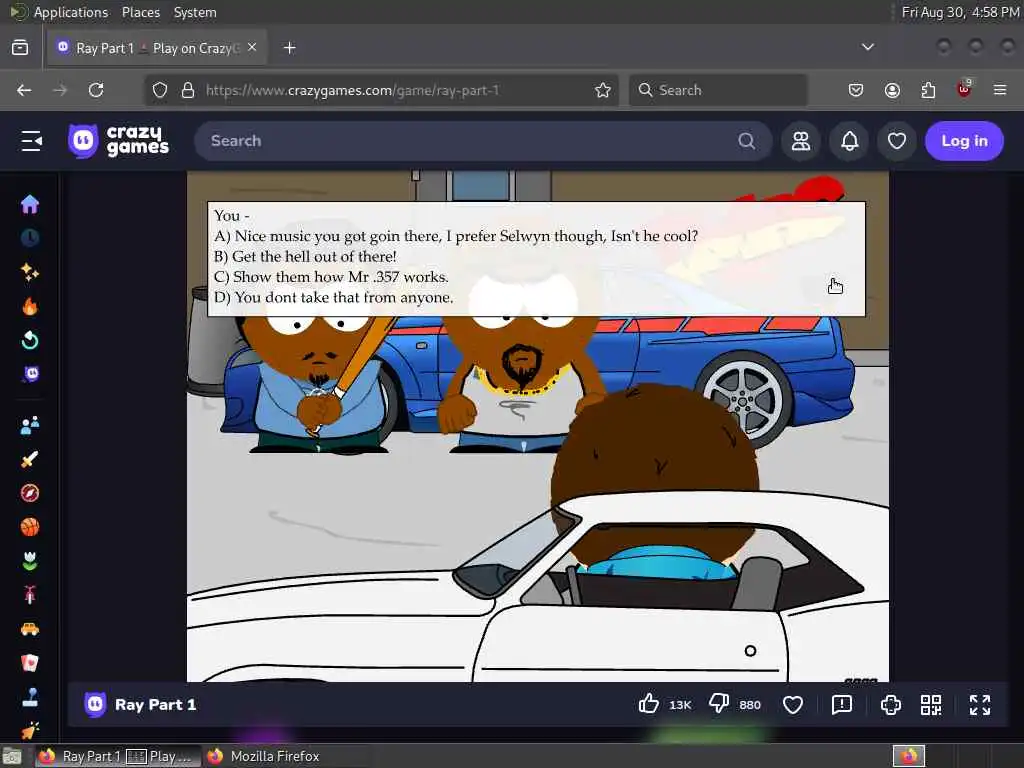This screenshot has width=1024, height=768.
Task: Add Ray Part 1 to favorites heart
Action: 793,705
